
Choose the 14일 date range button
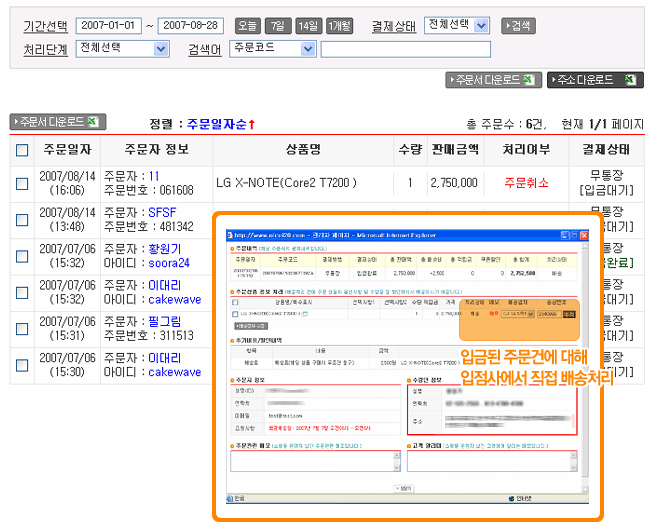tap(308, 25)
